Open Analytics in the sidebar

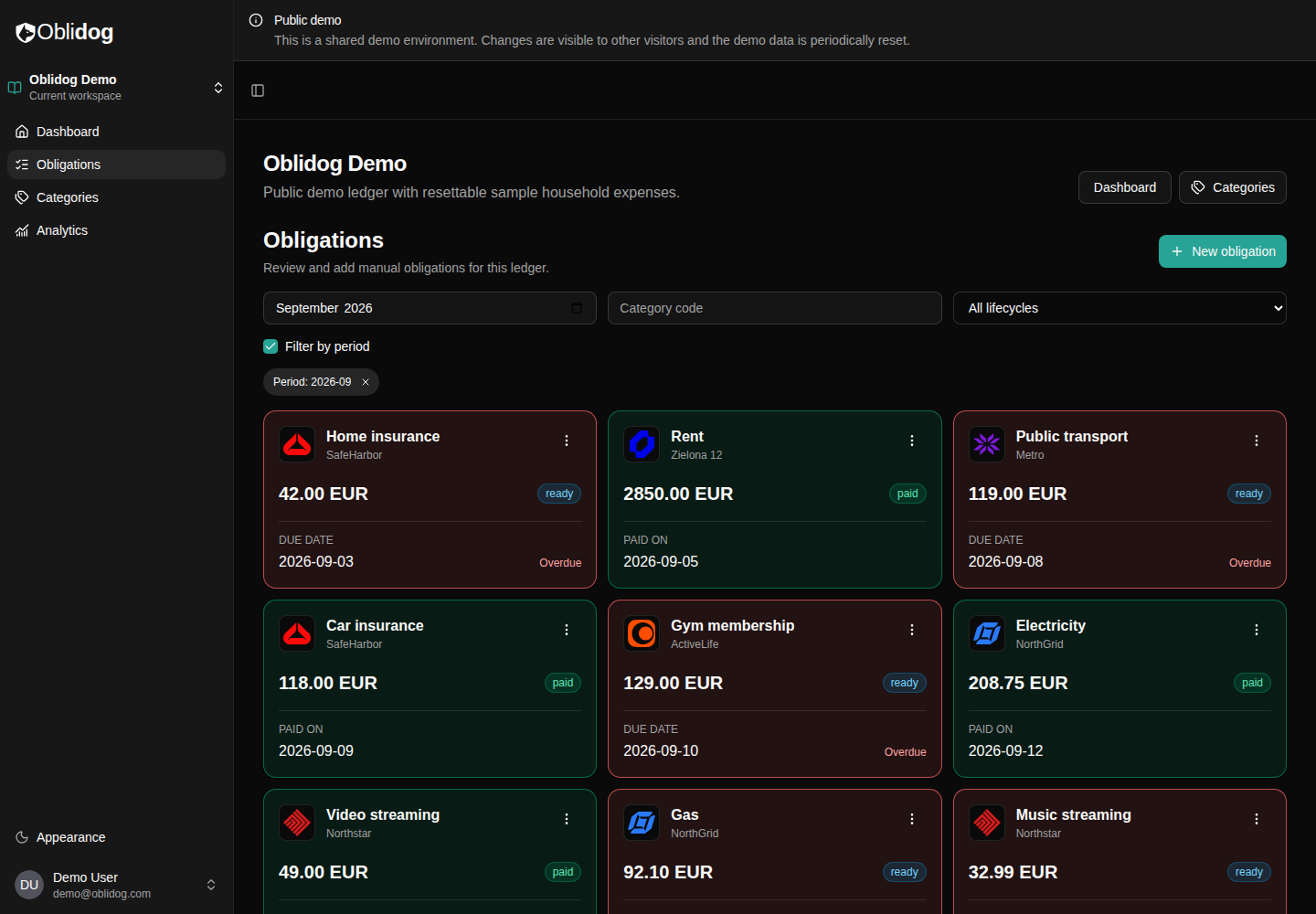click(116, 230)
